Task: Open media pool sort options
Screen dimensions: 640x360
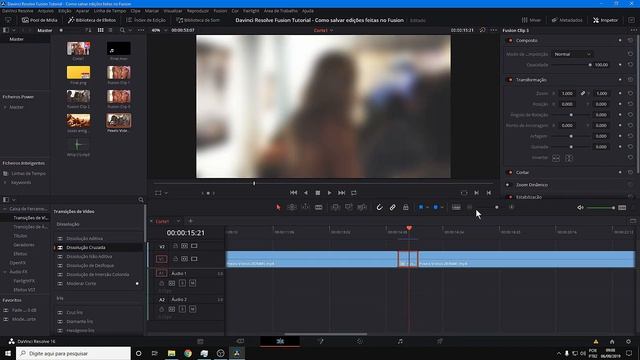Action: [x=88, y=30]
